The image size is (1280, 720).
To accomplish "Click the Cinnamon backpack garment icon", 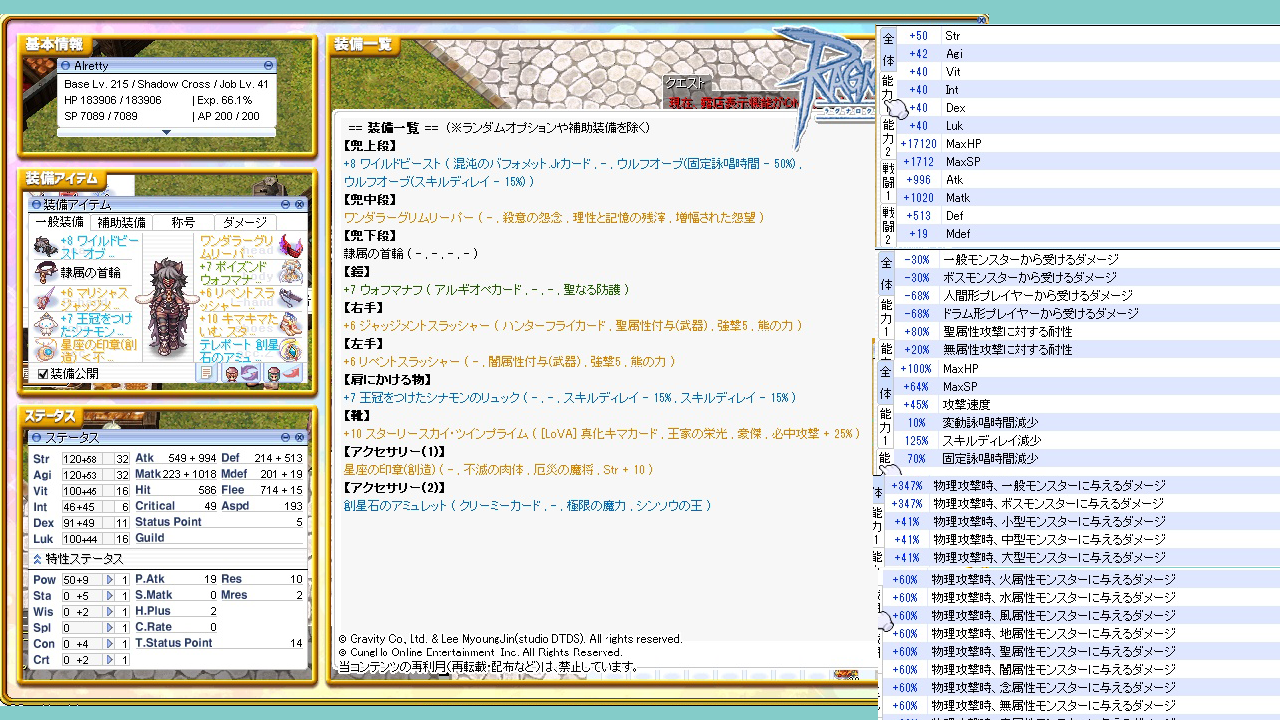I will tap(46, 325).
